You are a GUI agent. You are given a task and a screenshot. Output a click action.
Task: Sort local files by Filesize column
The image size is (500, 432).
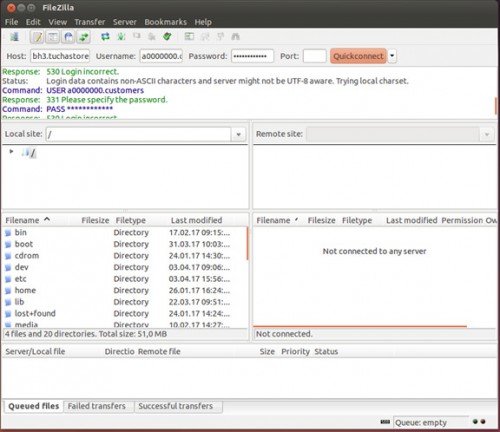(x=95, y=220)
